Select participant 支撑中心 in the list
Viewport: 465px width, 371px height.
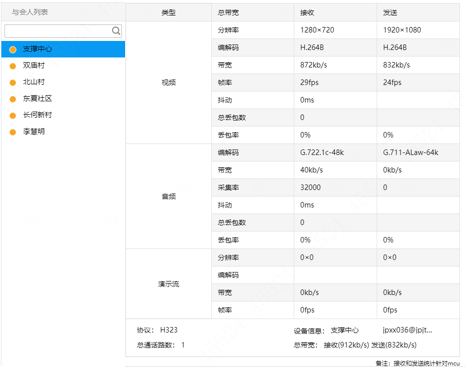[x=63, y=49]
